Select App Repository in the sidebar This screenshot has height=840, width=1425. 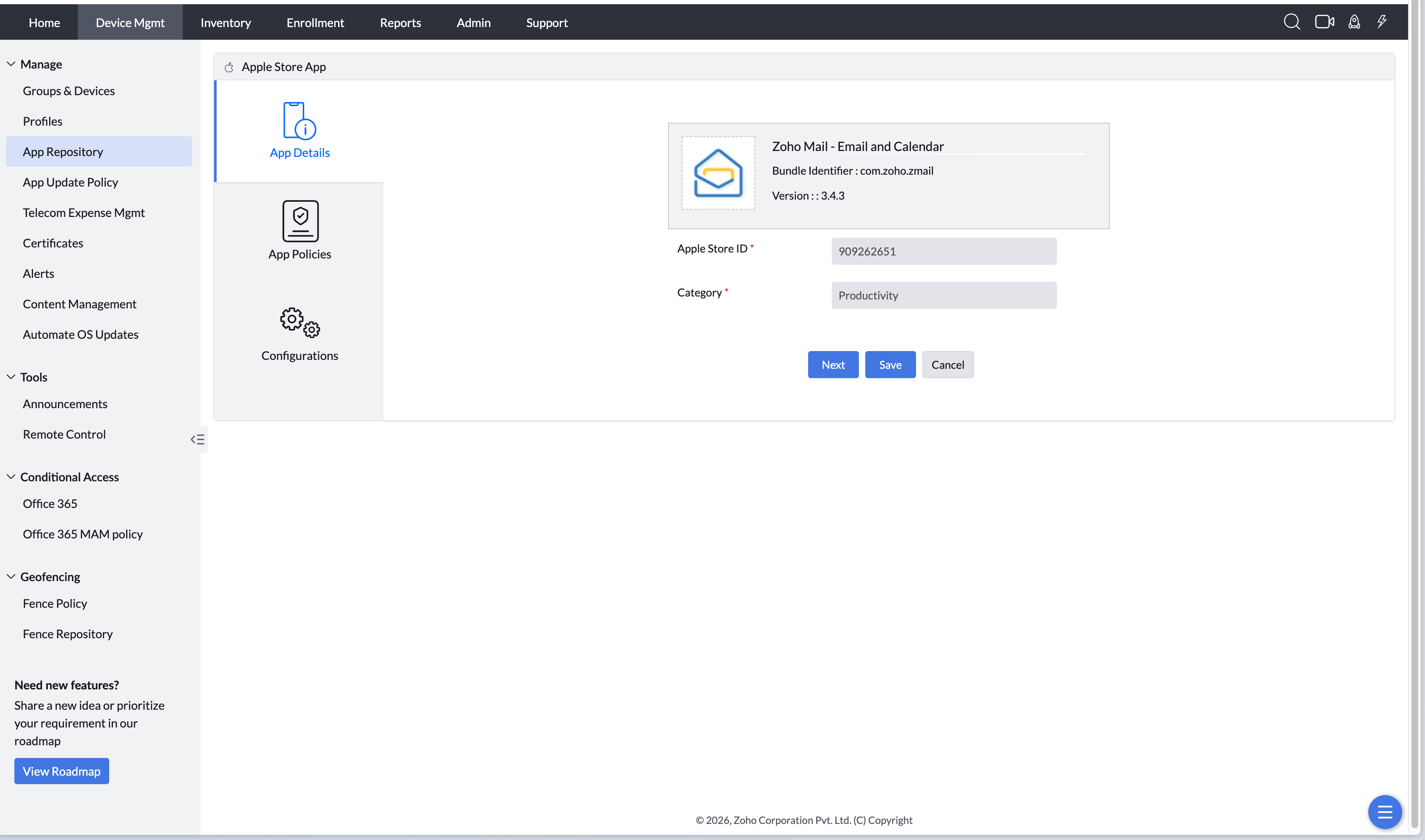coord(99,151)
